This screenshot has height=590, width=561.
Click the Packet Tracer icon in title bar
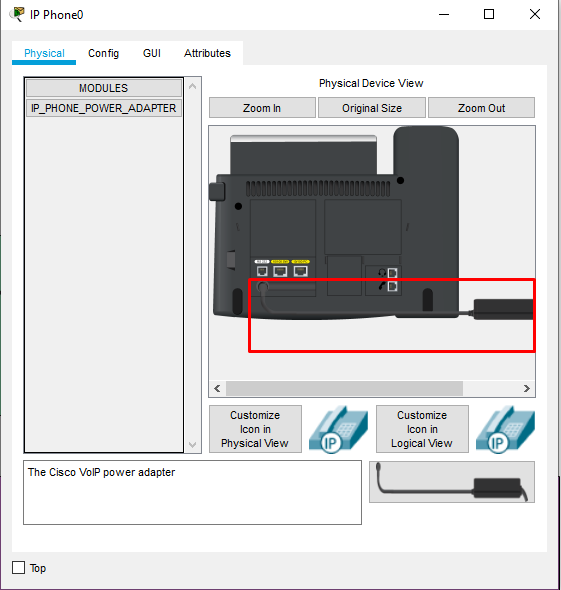pos(17,14)
